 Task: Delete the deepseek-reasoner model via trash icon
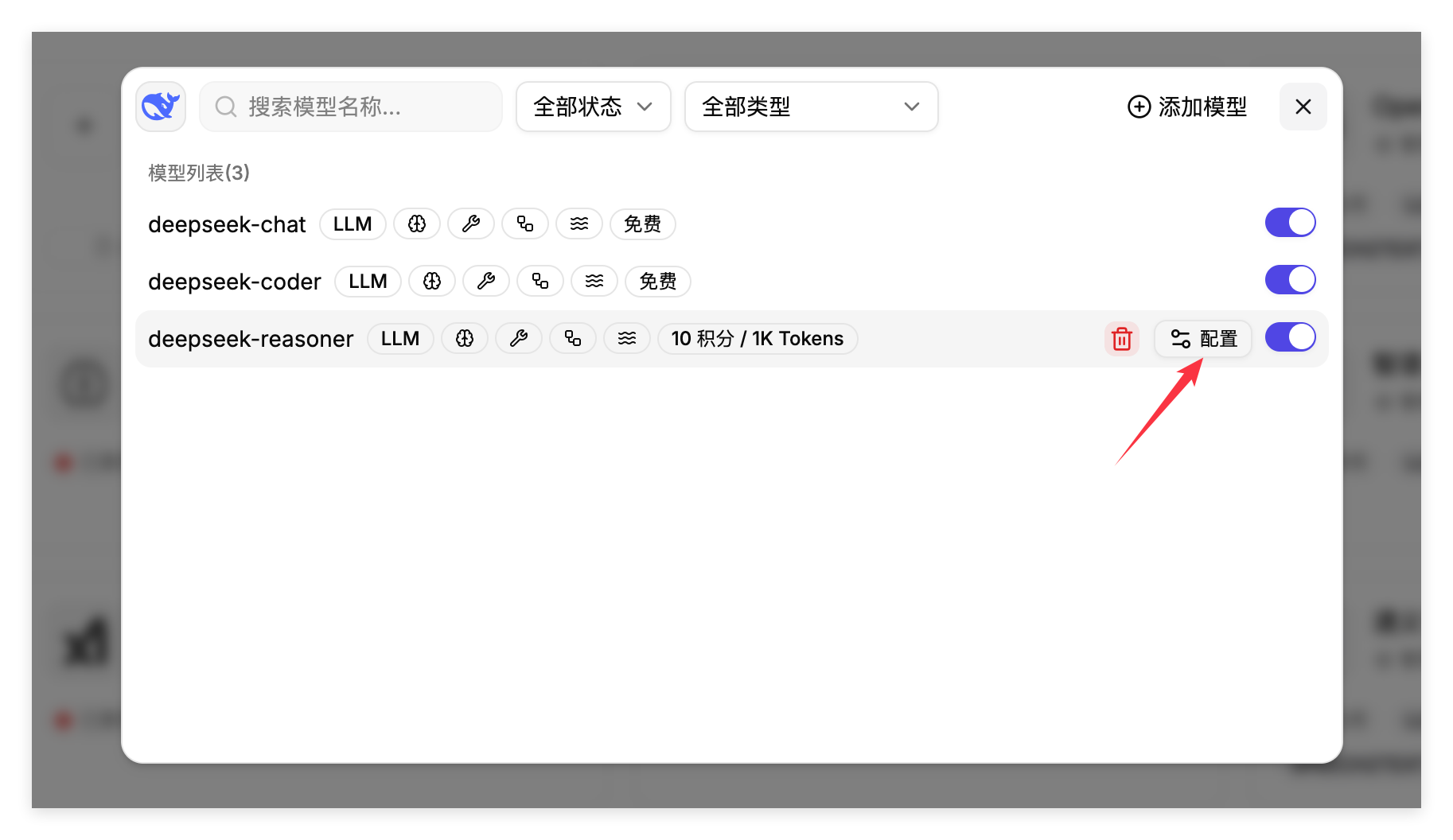[x=1122, y=339]
